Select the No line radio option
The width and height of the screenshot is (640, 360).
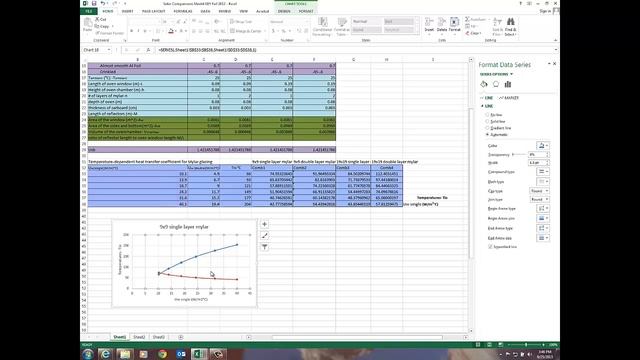[487, 115]
